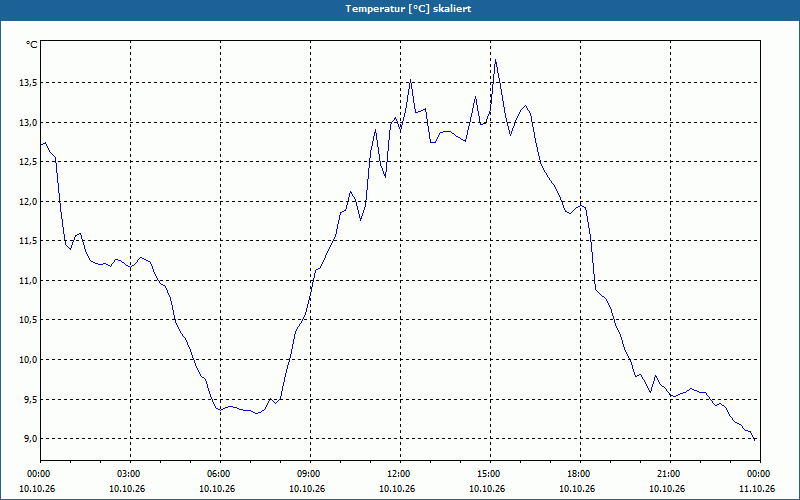Image resolution: width=800 pixels, height=500 pixels.
Task: Click the 11,0 y-axis label
Action: click(x=28, y=281)
